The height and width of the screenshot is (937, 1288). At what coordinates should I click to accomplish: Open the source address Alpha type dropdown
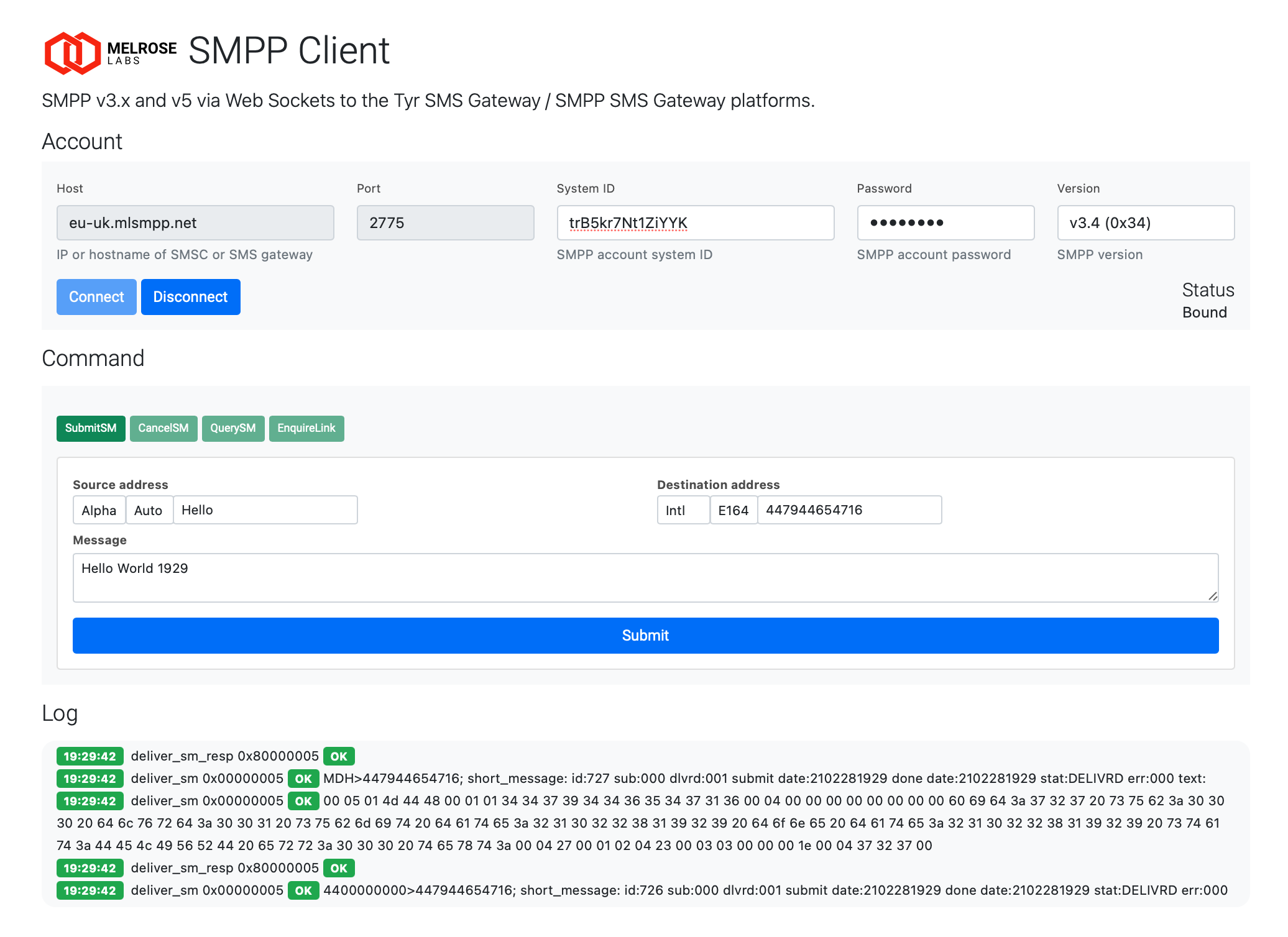(x=99, y=510)
